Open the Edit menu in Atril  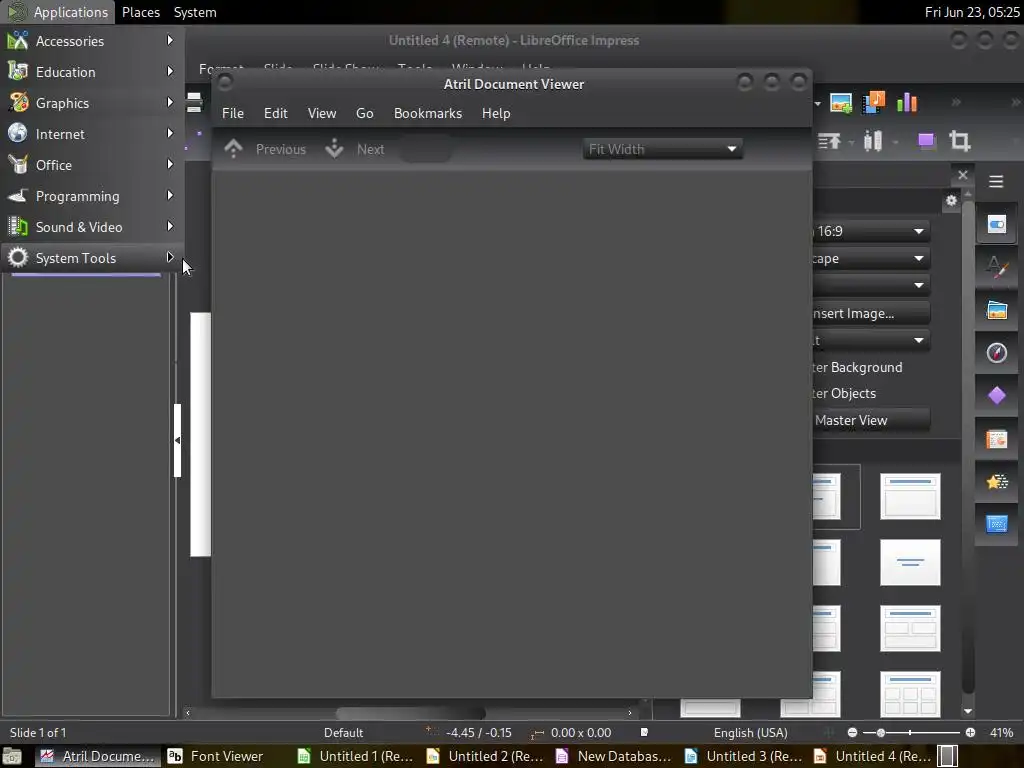click(x=276, y=113)
